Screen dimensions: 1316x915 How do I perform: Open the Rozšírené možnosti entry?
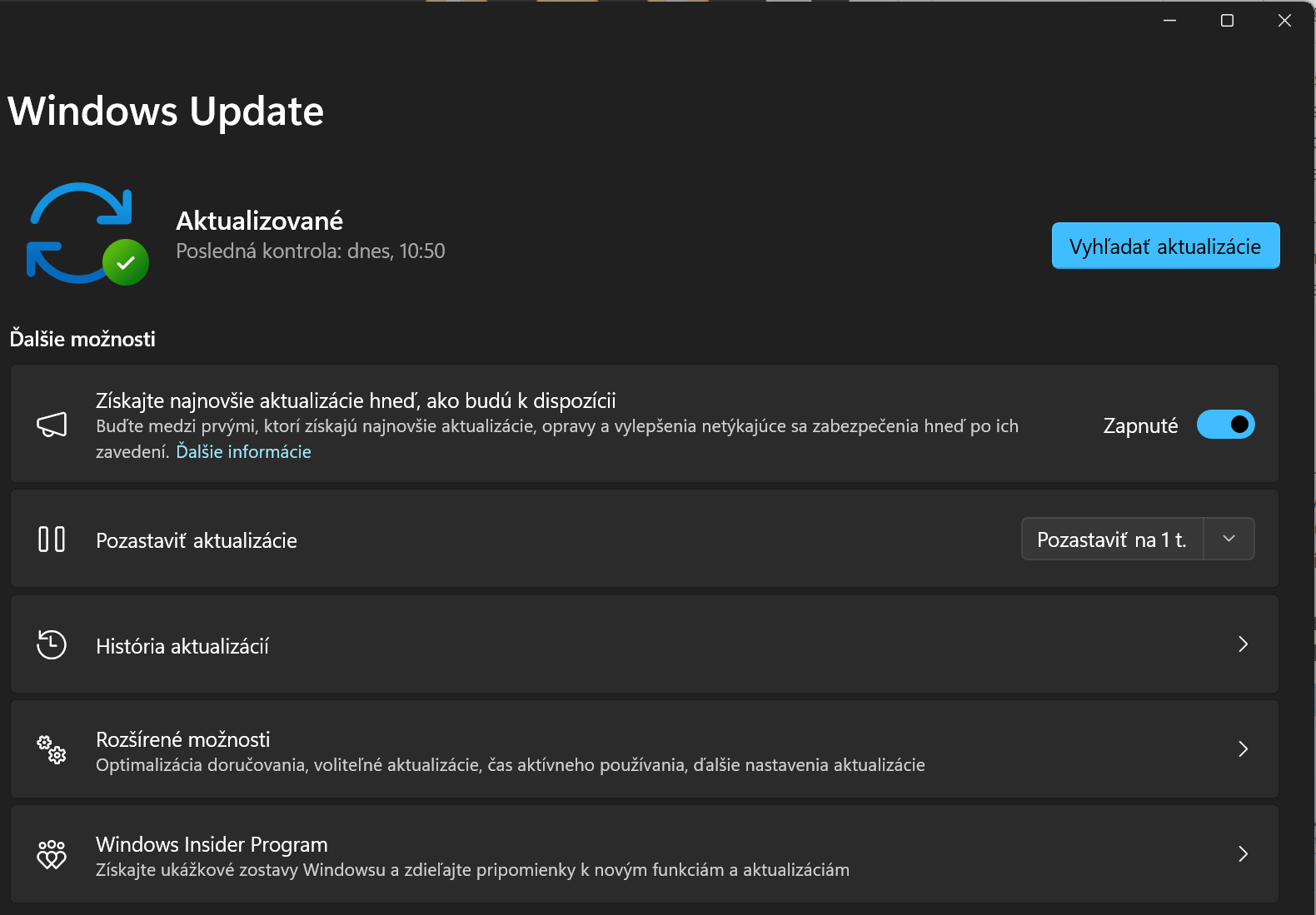[183, 739]
